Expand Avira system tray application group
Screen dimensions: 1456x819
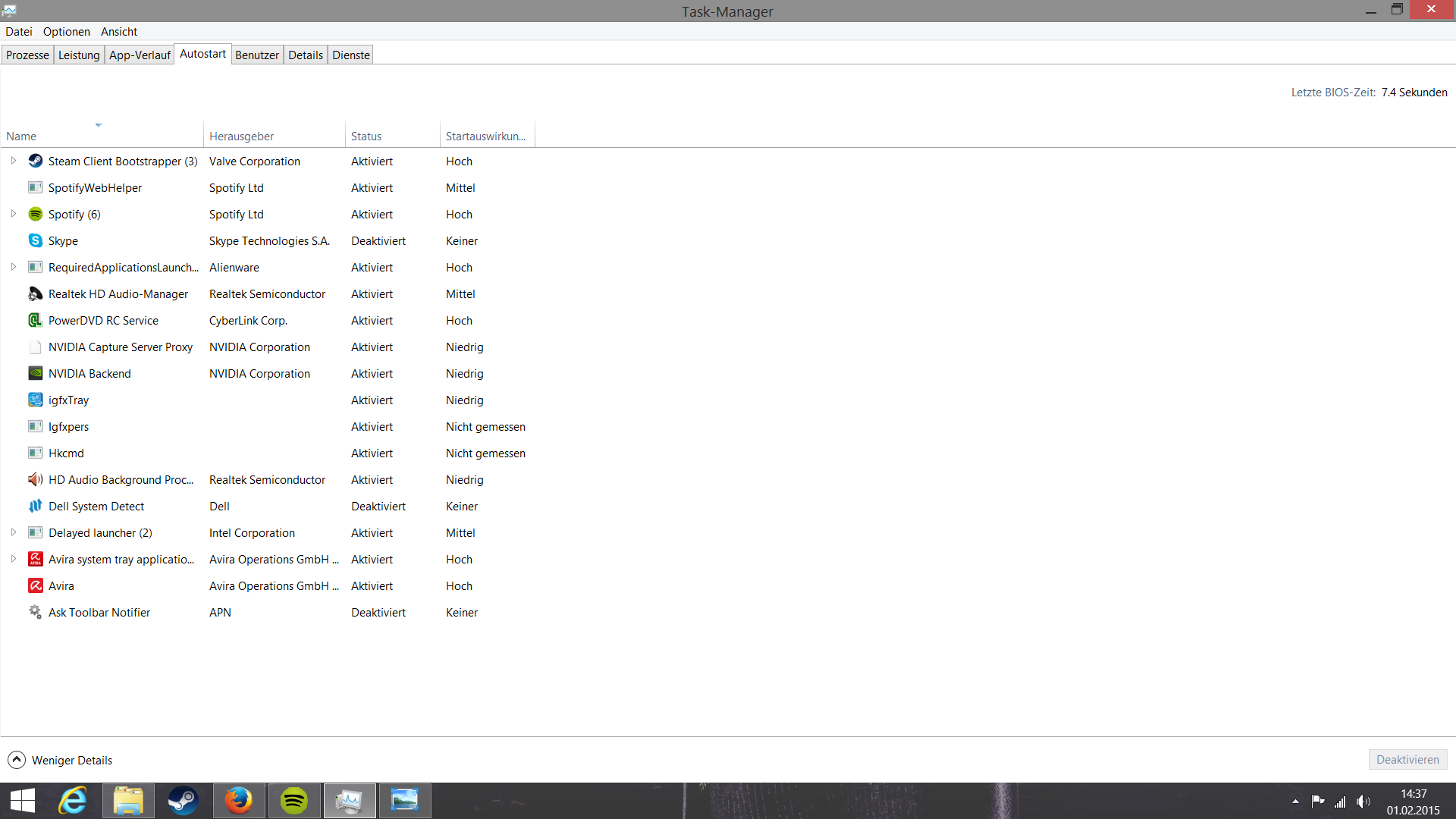[14, 559]
